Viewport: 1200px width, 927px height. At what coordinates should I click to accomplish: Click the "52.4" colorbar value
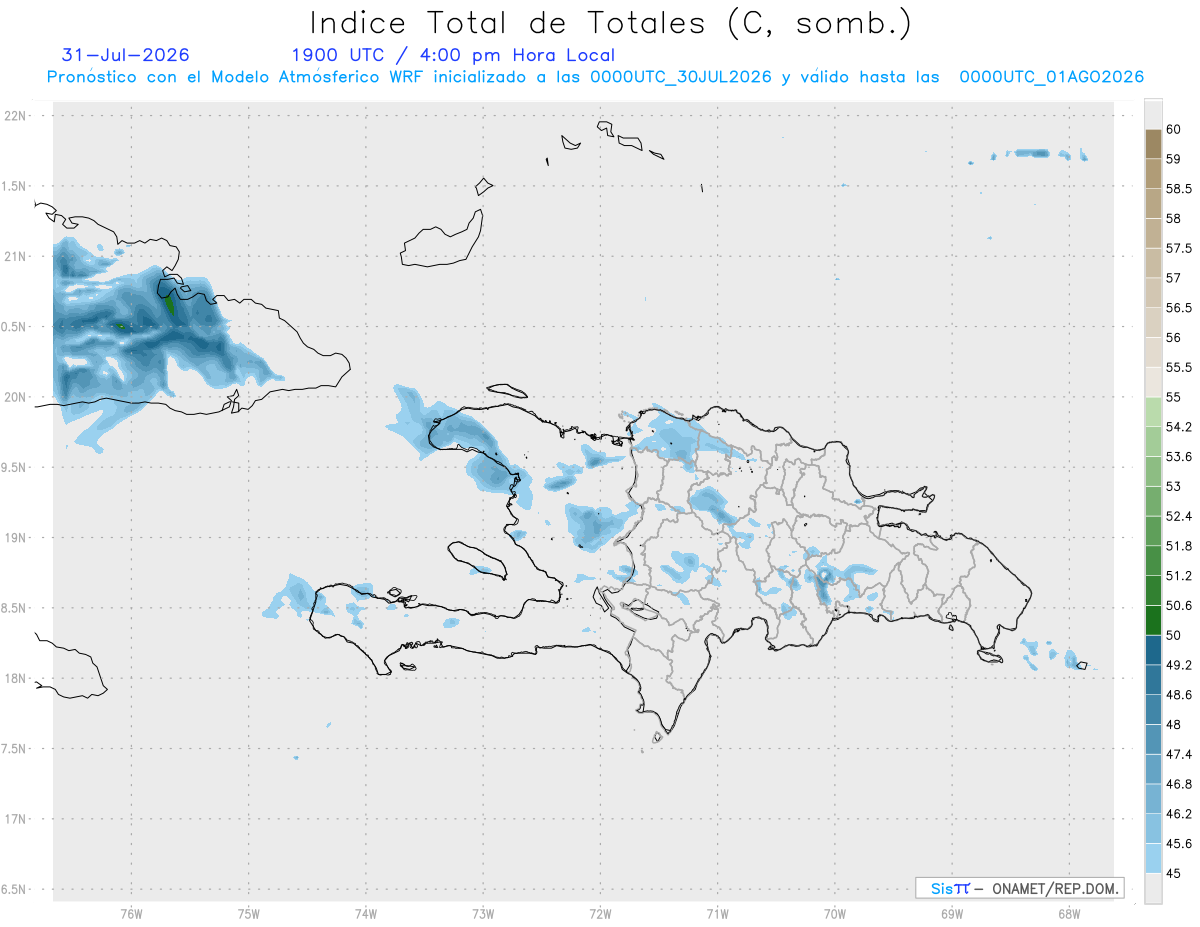(1178, 517)
